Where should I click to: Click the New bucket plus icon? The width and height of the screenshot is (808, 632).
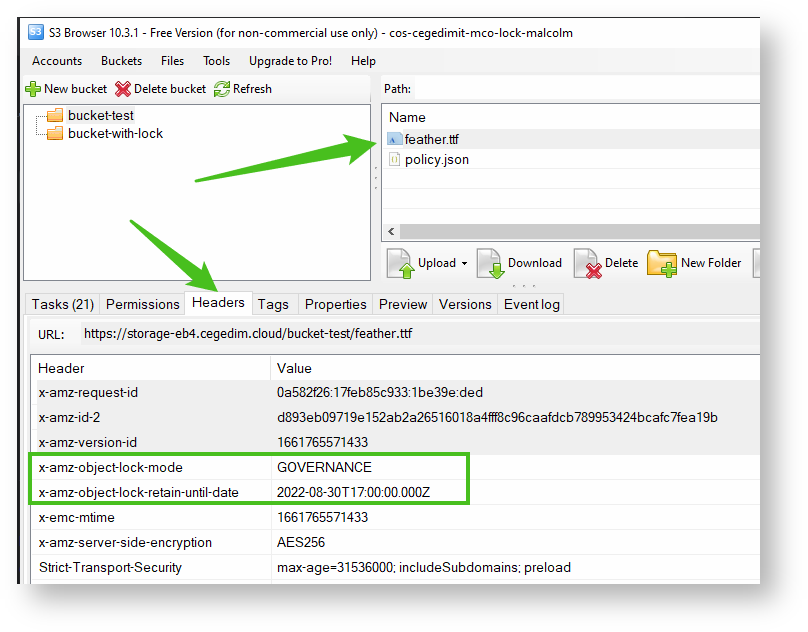coord(33,89)
